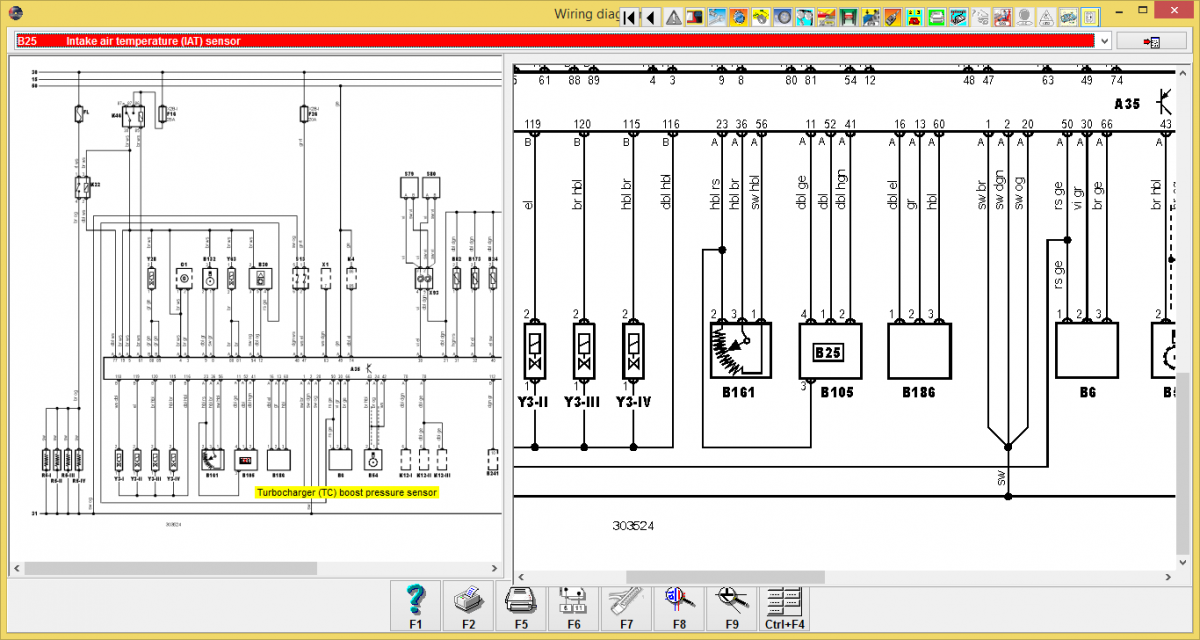
Task: Expand the component selector dropdown arrow
Action: (x=1104, y=41)
